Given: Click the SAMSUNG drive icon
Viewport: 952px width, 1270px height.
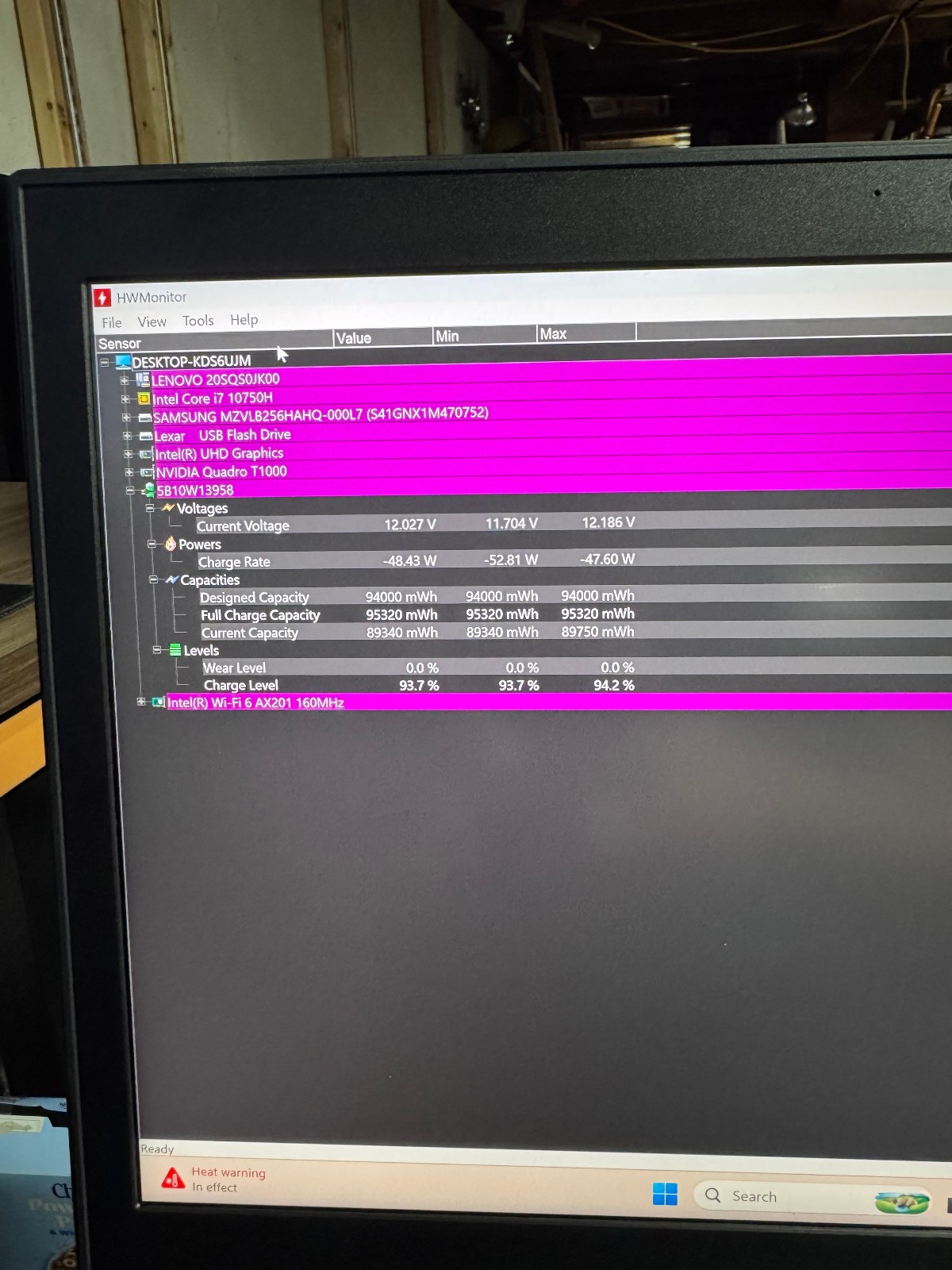Looking at the screenshot, I should (x=145, y=418).
